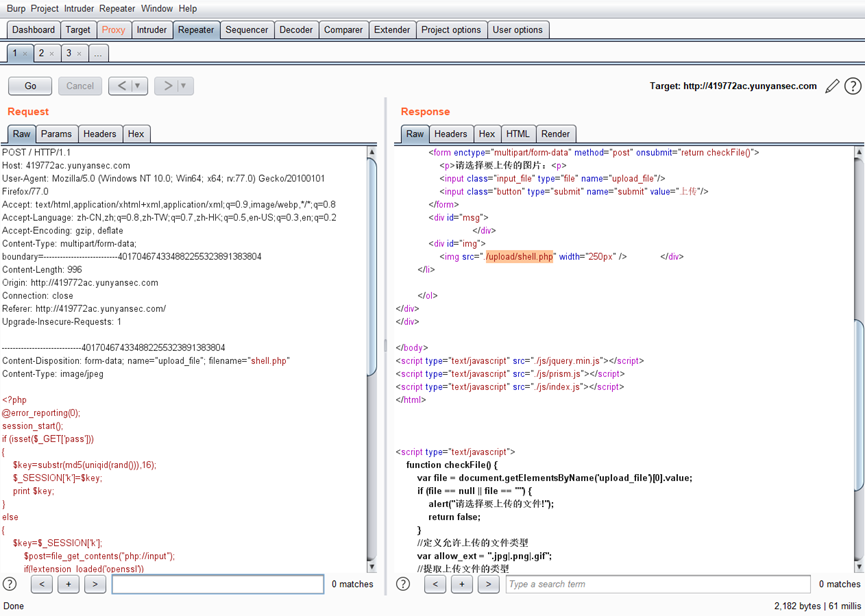The image size is (865, 616).
Task: Show the Response Headers view
Action: click(x=451, y=134)
